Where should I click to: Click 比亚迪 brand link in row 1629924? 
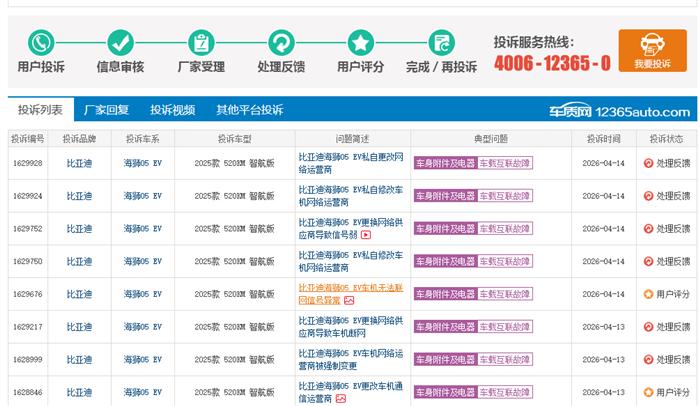click(x=79, y=196)
